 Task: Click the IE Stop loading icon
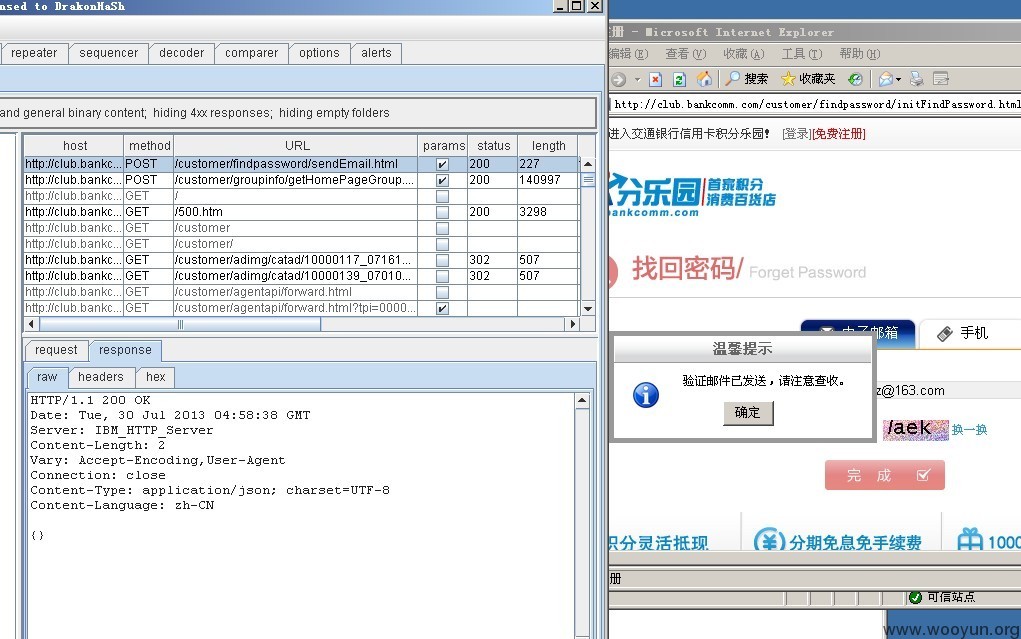656,79
